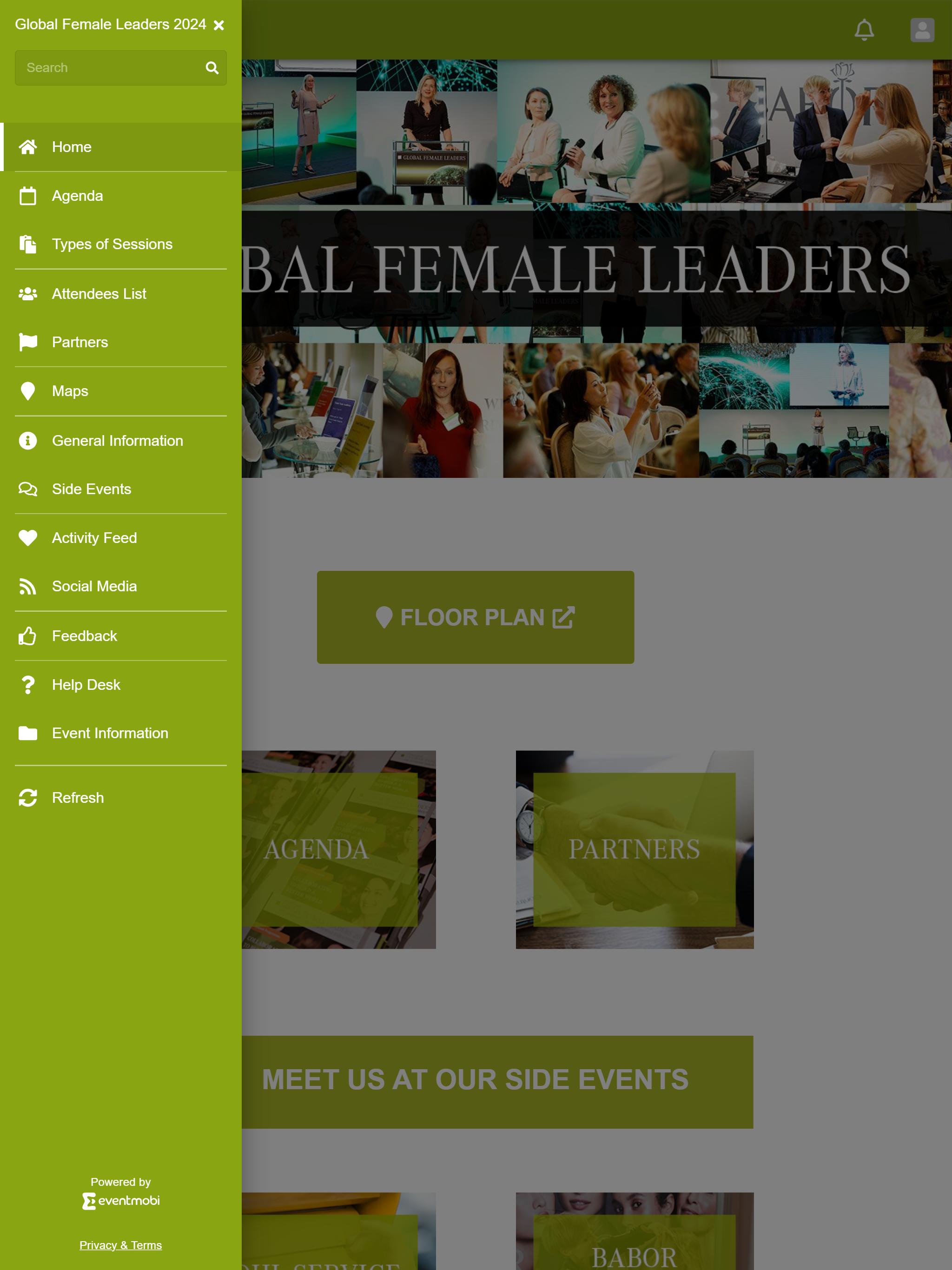This screenshot has height=1270, width=952.
Task: Open the Privacy & Terms link
Action: (120, 1245)
